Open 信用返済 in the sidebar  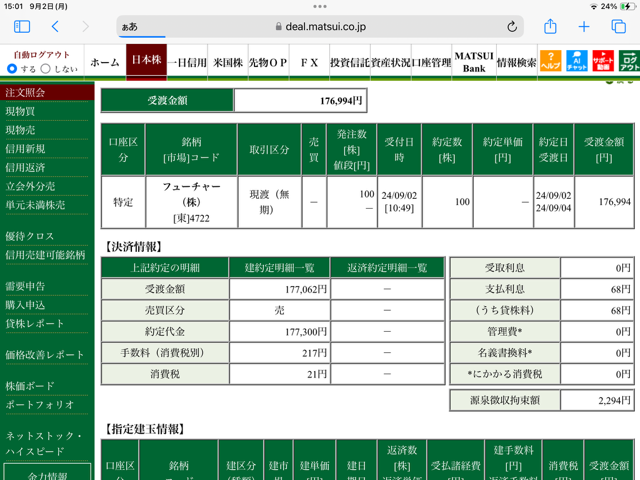coord(25,168)
